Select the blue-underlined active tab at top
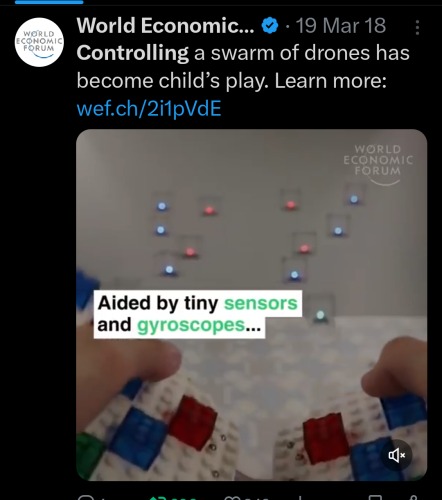442x500 pixels. click(x=49, y=2)
